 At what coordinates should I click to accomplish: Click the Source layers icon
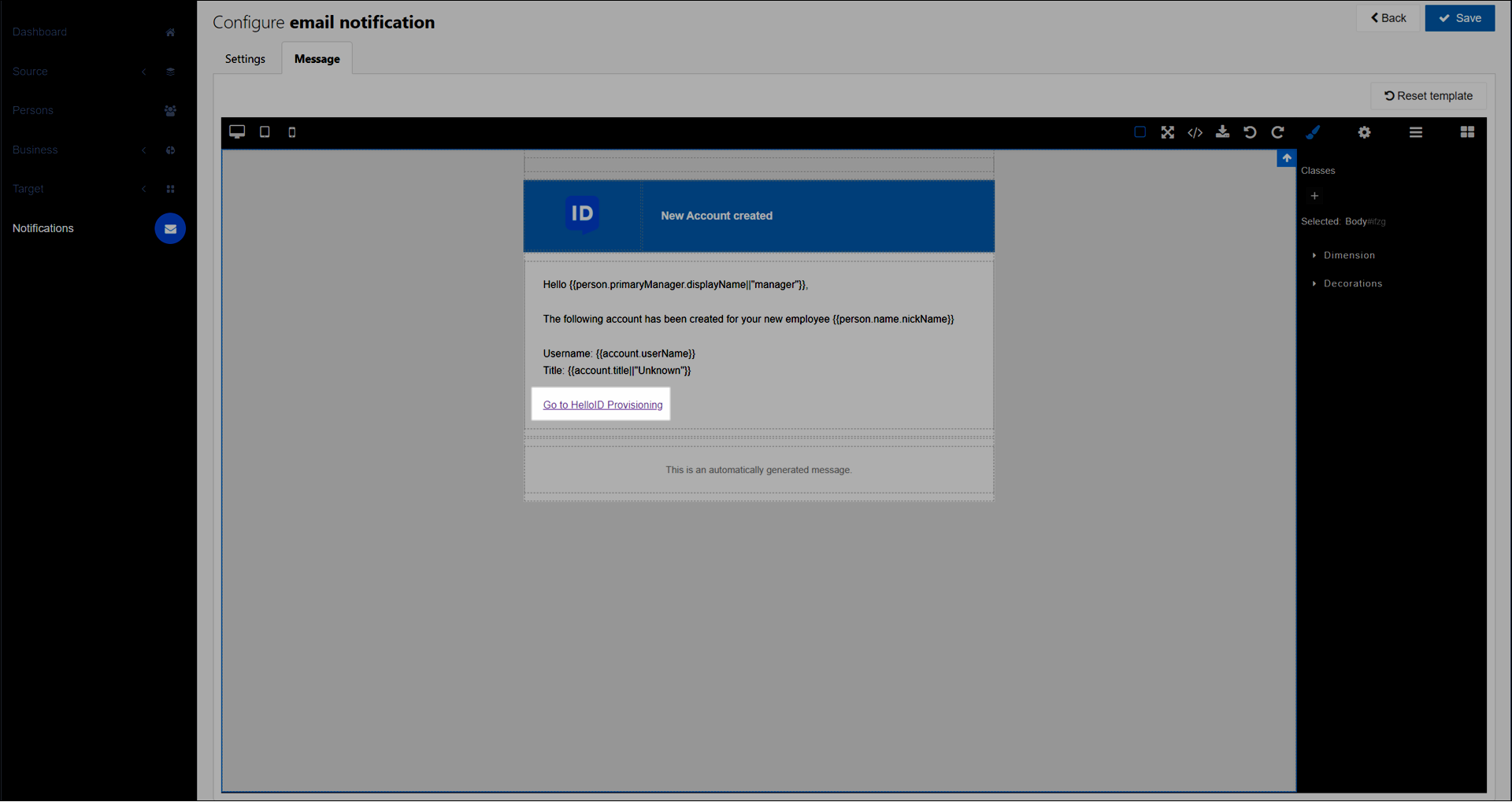(x=170, y=72)
